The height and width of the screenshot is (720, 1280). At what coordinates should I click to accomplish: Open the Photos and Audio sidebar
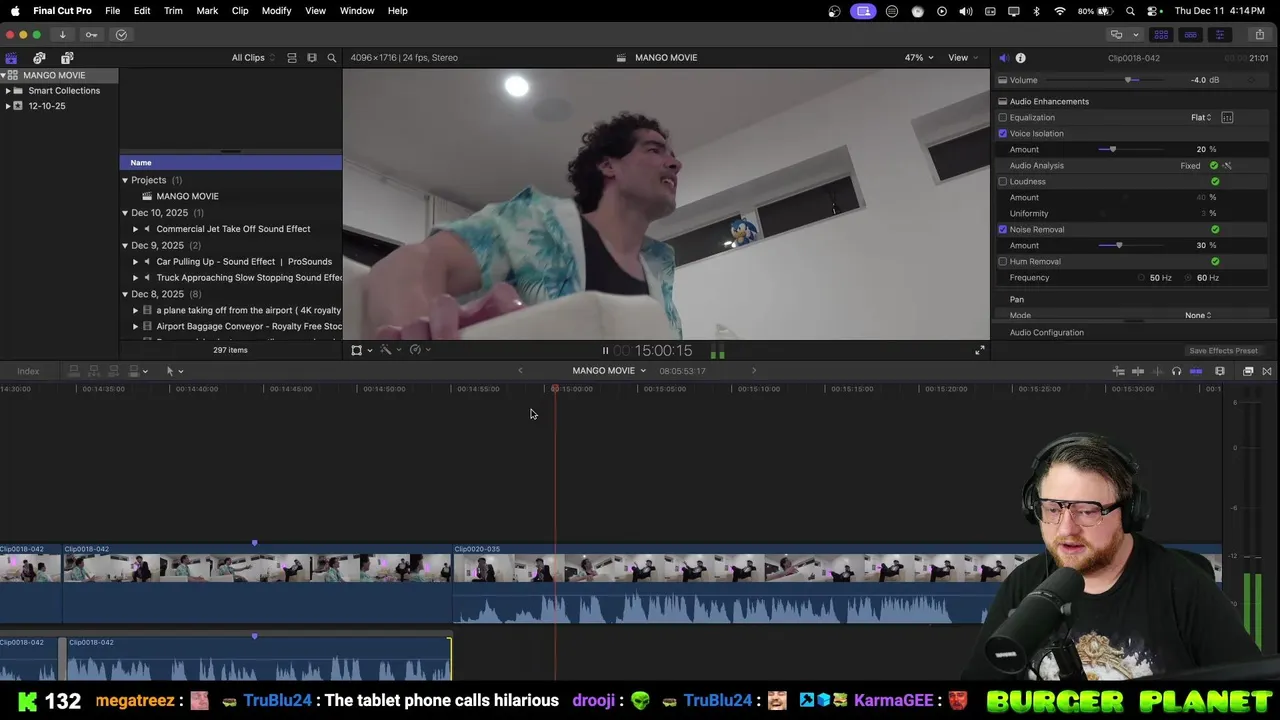coord(39,58)
